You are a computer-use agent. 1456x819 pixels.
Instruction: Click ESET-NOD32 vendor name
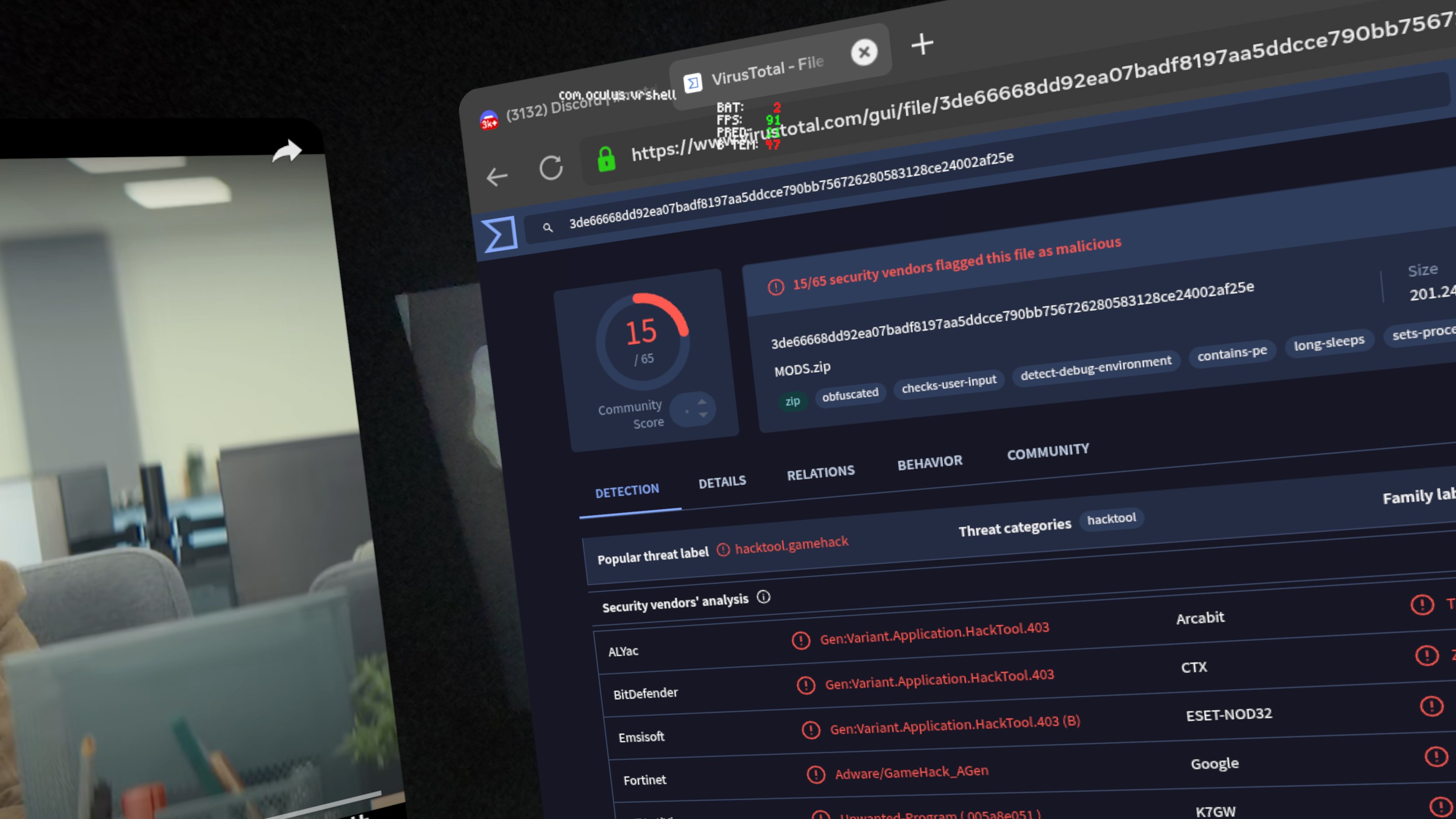point(1229,715)
